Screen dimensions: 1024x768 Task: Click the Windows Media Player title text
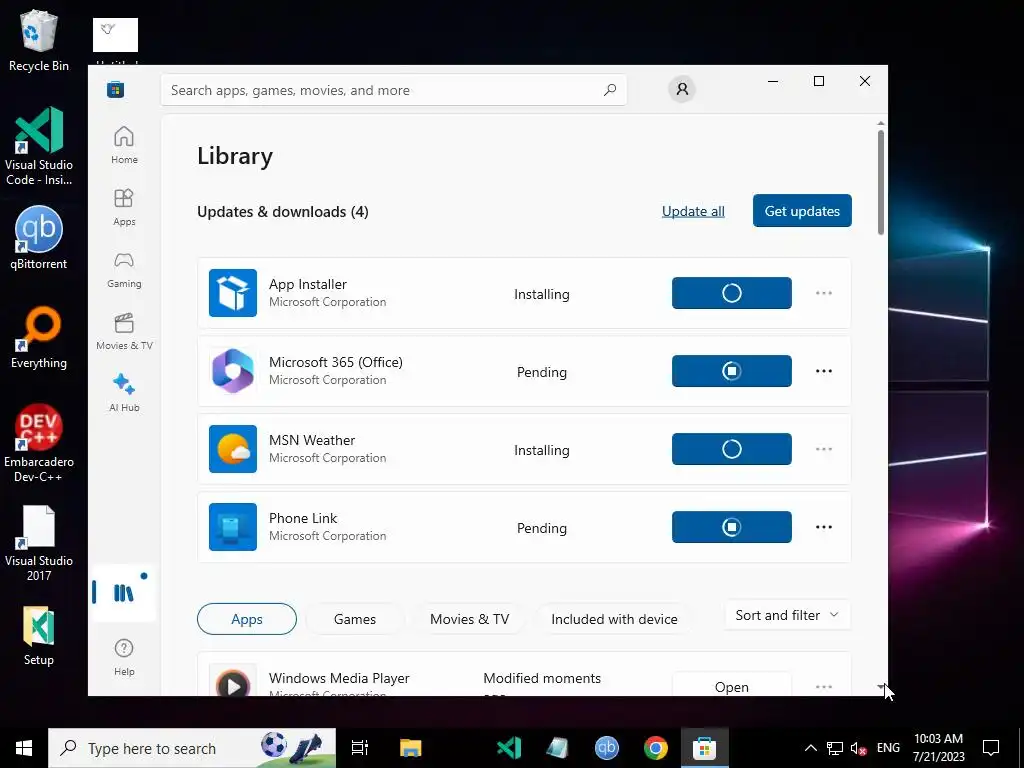point(339,678)
